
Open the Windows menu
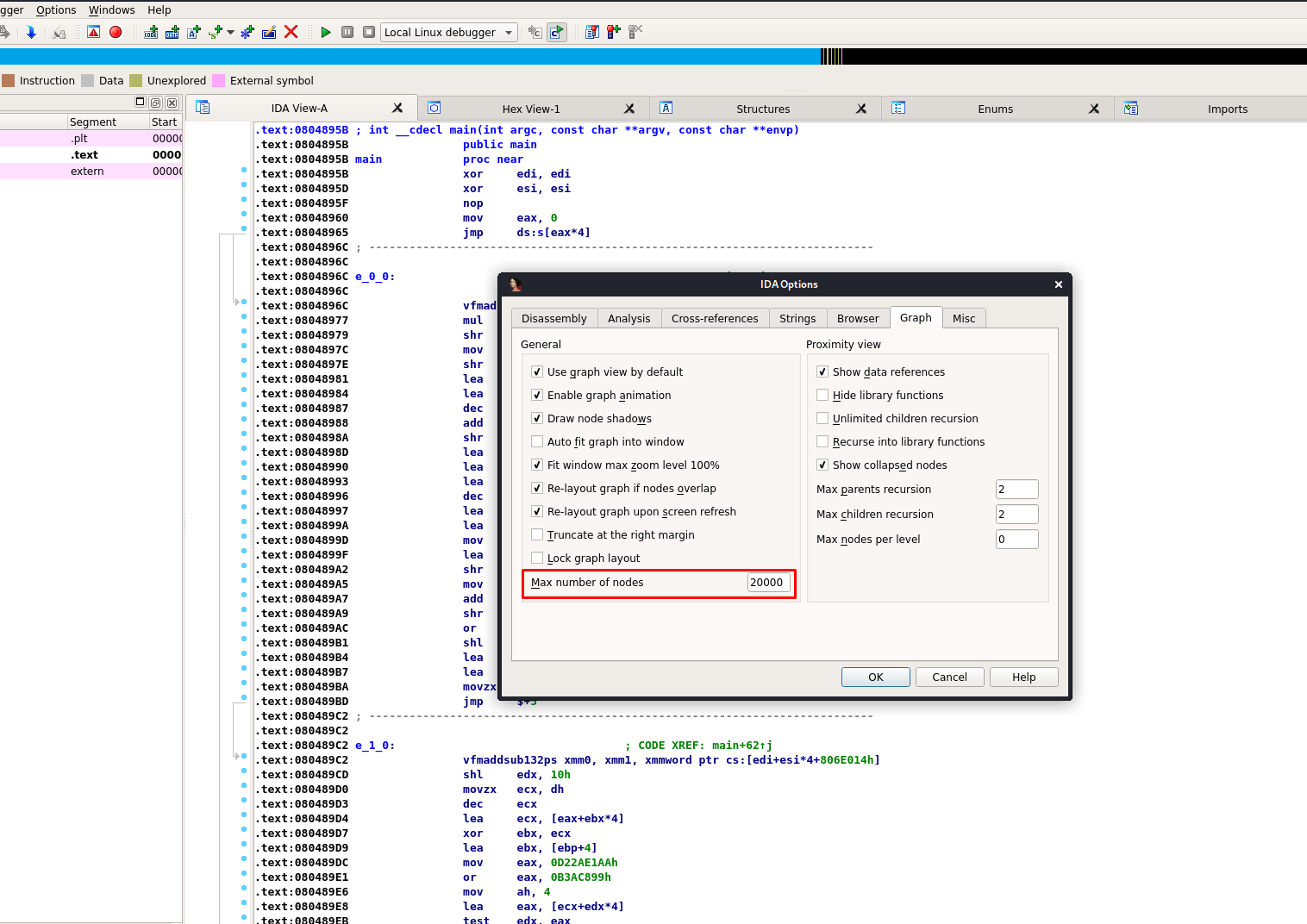coord(111,9)
